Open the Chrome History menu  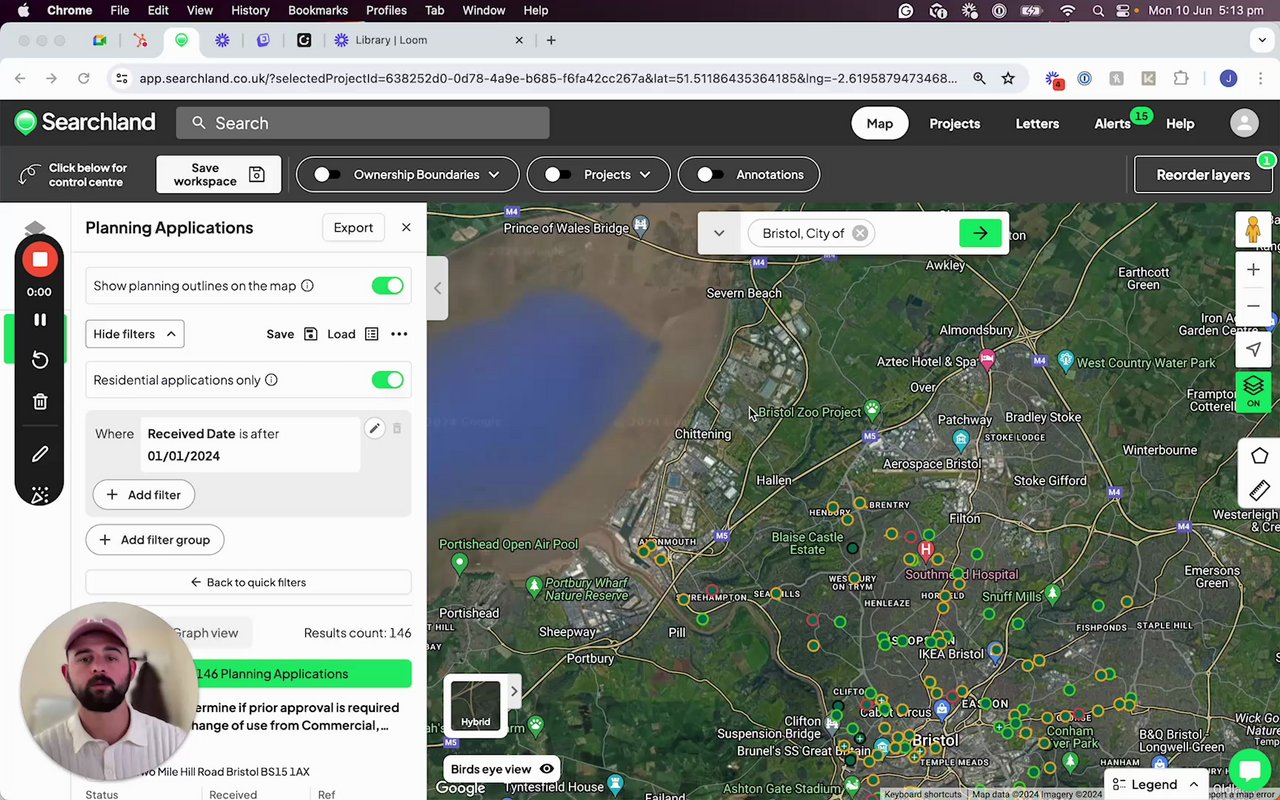[250, 10]
